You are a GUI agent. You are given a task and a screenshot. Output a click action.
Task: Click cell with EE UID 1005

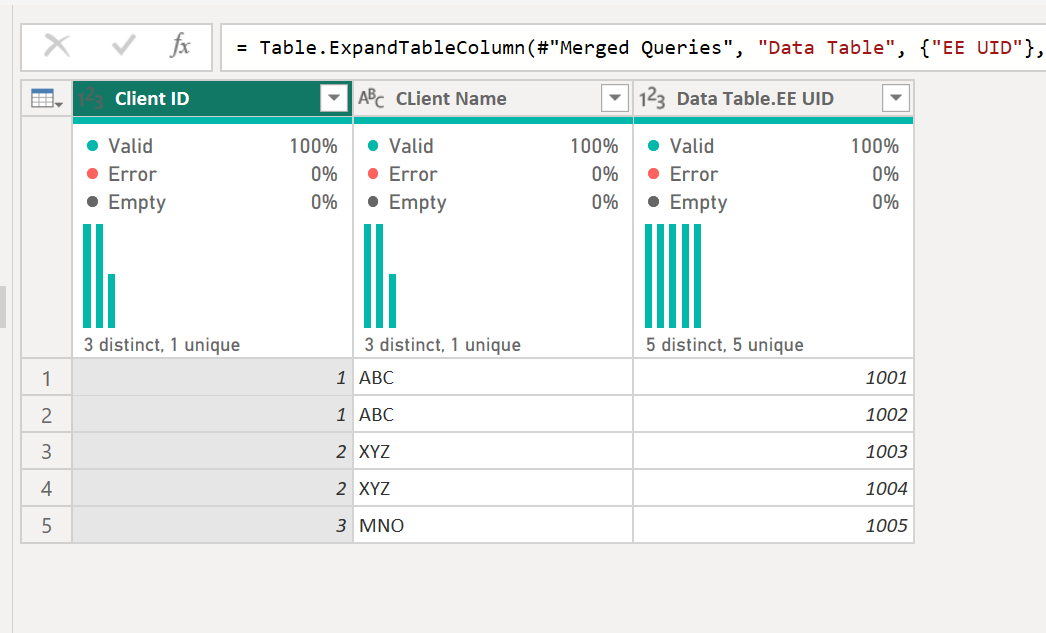point(774,526)
